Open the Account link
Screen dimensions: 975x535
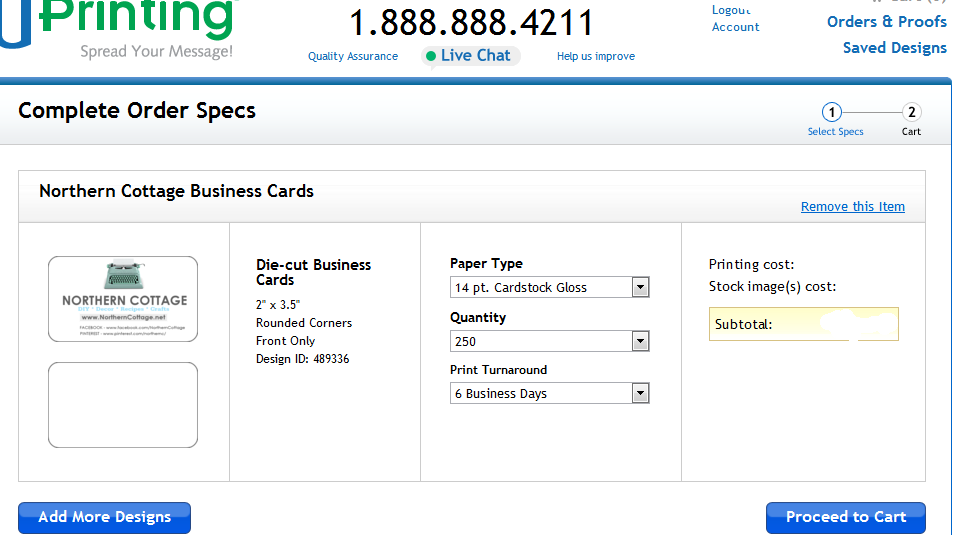tap(736, 27)
